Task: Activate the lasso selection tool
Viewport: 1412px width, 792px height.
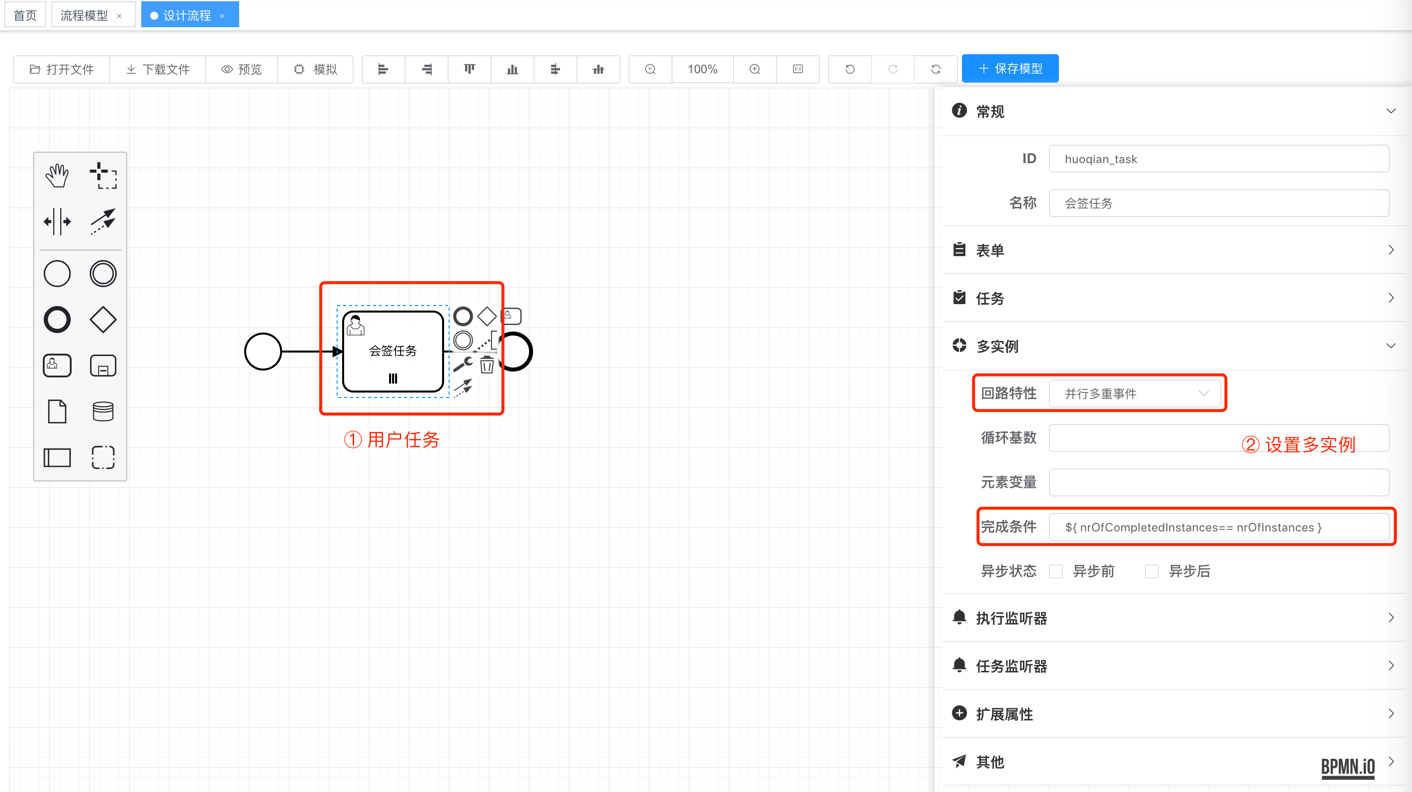Action: [103, 175]
